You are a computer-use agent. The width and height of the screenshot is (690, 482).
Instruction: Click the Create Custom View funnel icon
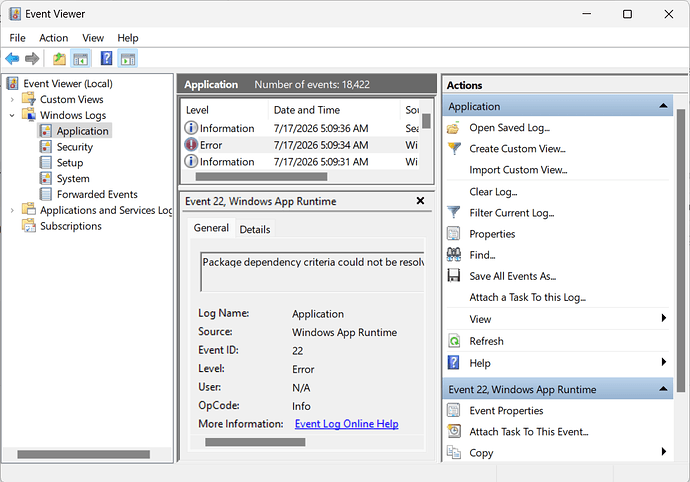click(x=454, y=149)
